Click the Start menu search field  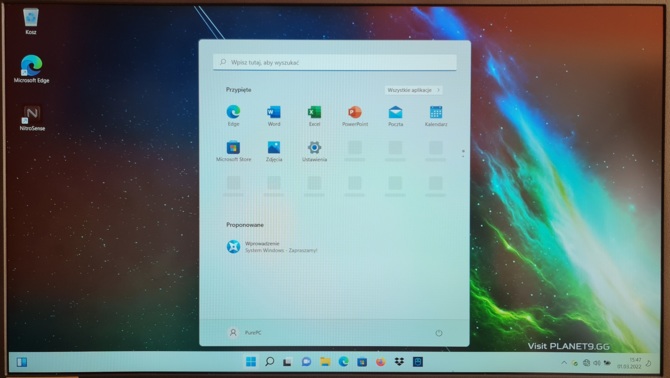point(335,62)
